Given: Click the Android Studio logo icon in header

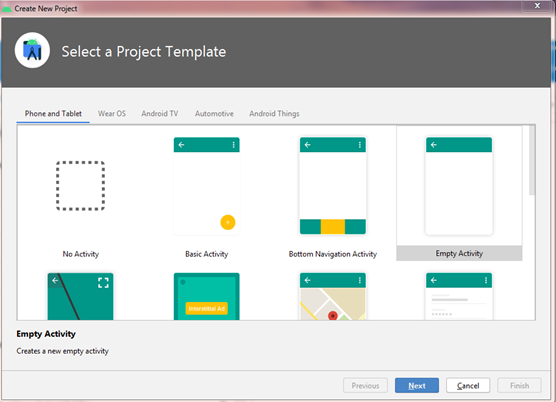Looking at the screenshot, I should (x=32, y=51).
